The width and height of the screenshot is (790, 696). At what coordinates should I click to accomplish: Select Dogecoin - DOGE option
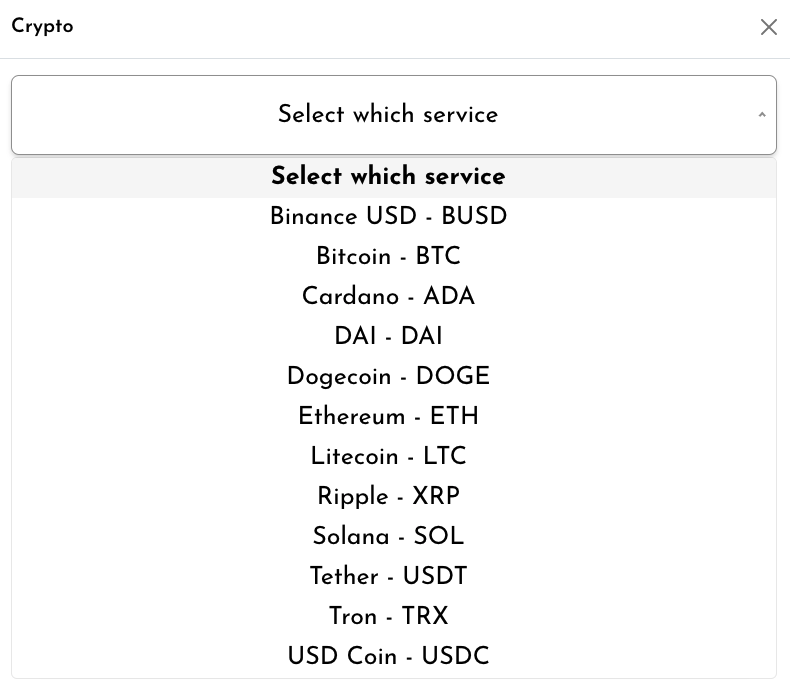pos(388,377)
